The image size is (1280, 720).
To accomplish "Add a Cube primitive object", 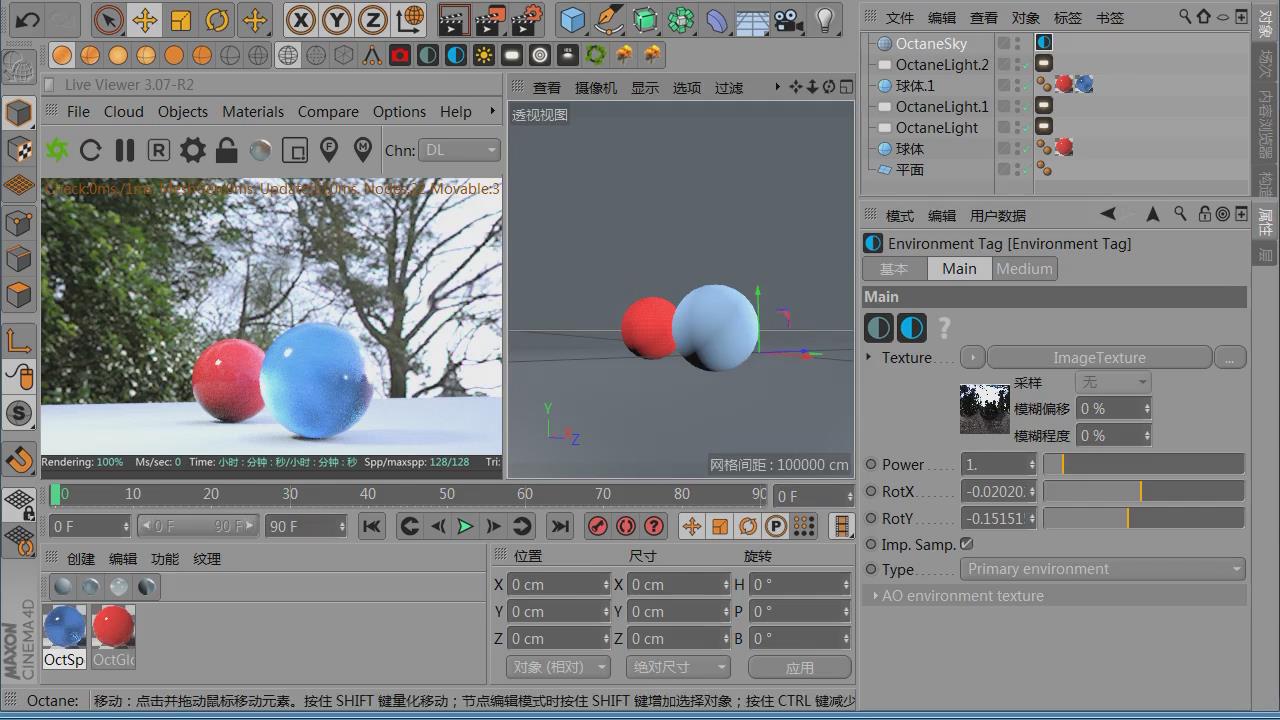I will click(572, 19).
